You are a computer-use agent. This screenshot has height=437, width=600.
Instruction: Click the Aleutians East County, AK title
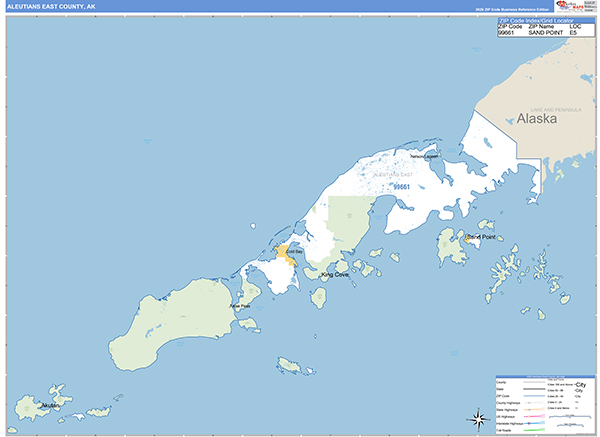tap(50, 6)
